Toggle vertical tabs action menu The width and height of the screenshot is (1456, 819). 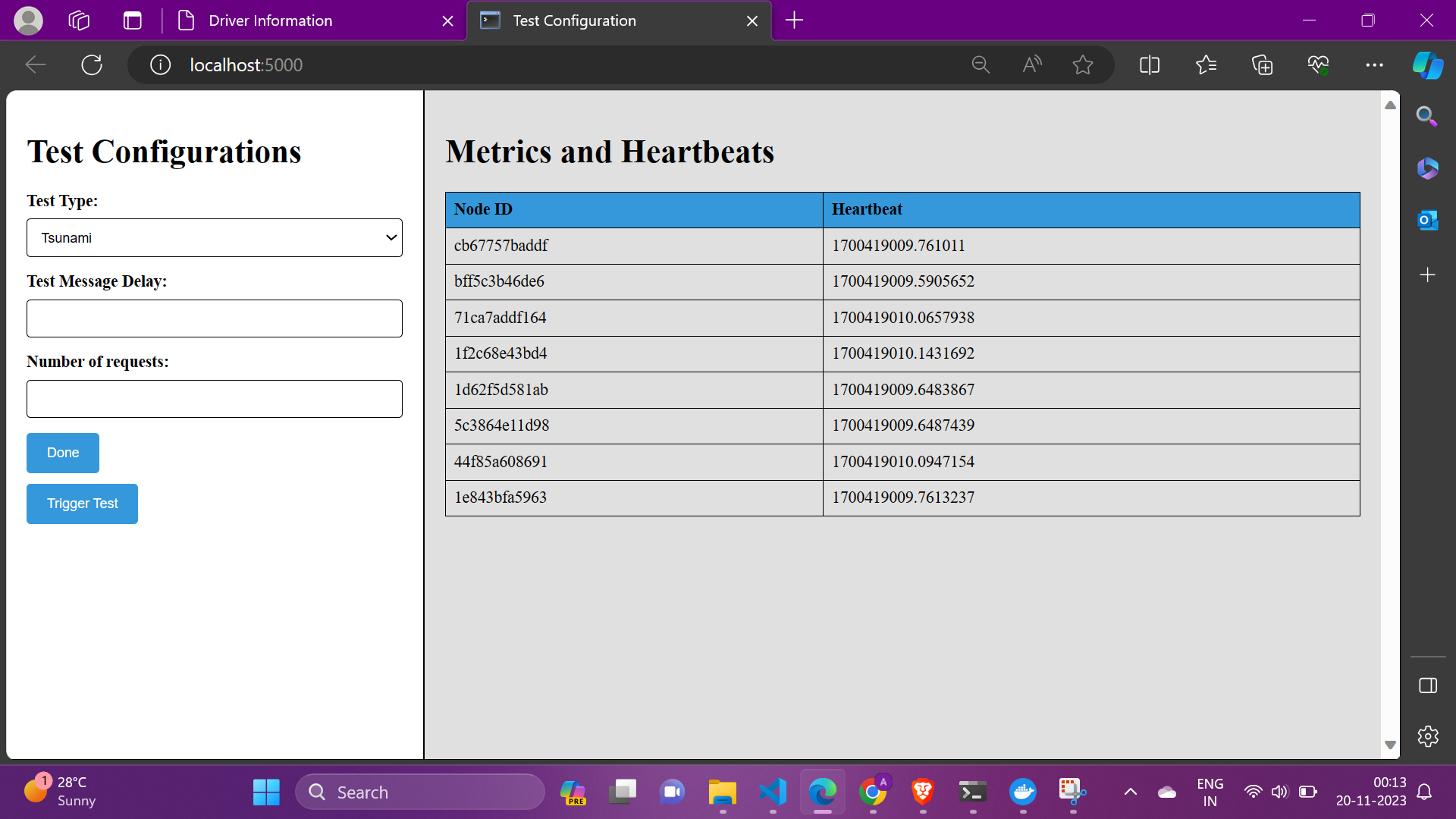tap(133, 20)
